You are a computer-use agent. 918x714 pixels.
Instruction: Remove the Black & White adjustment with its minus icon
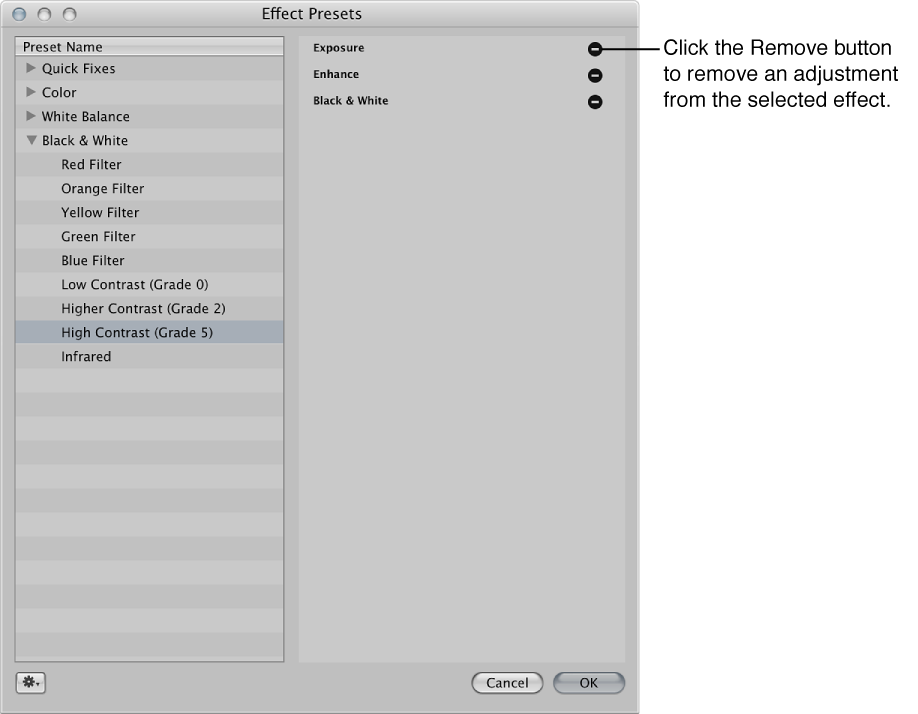pos(595,101)
